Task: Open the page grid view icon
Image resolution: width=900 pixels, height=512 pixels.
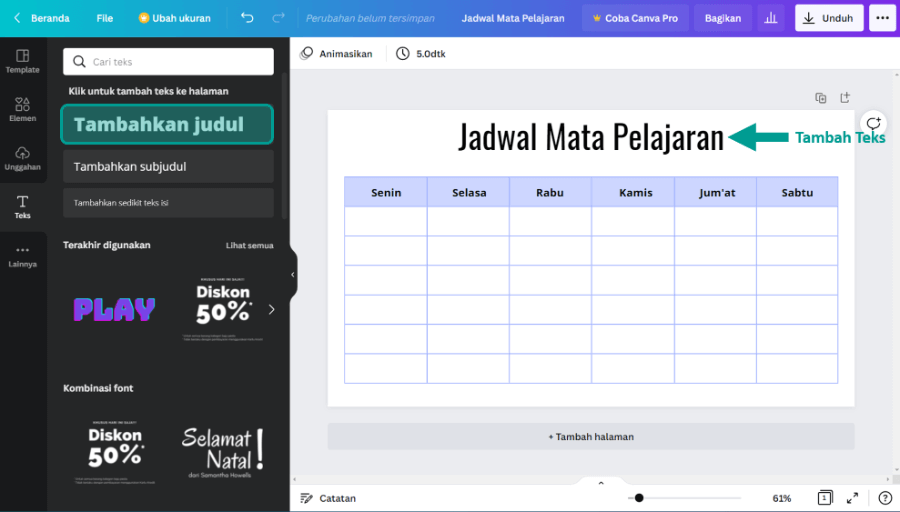Action: click(825, 498)
